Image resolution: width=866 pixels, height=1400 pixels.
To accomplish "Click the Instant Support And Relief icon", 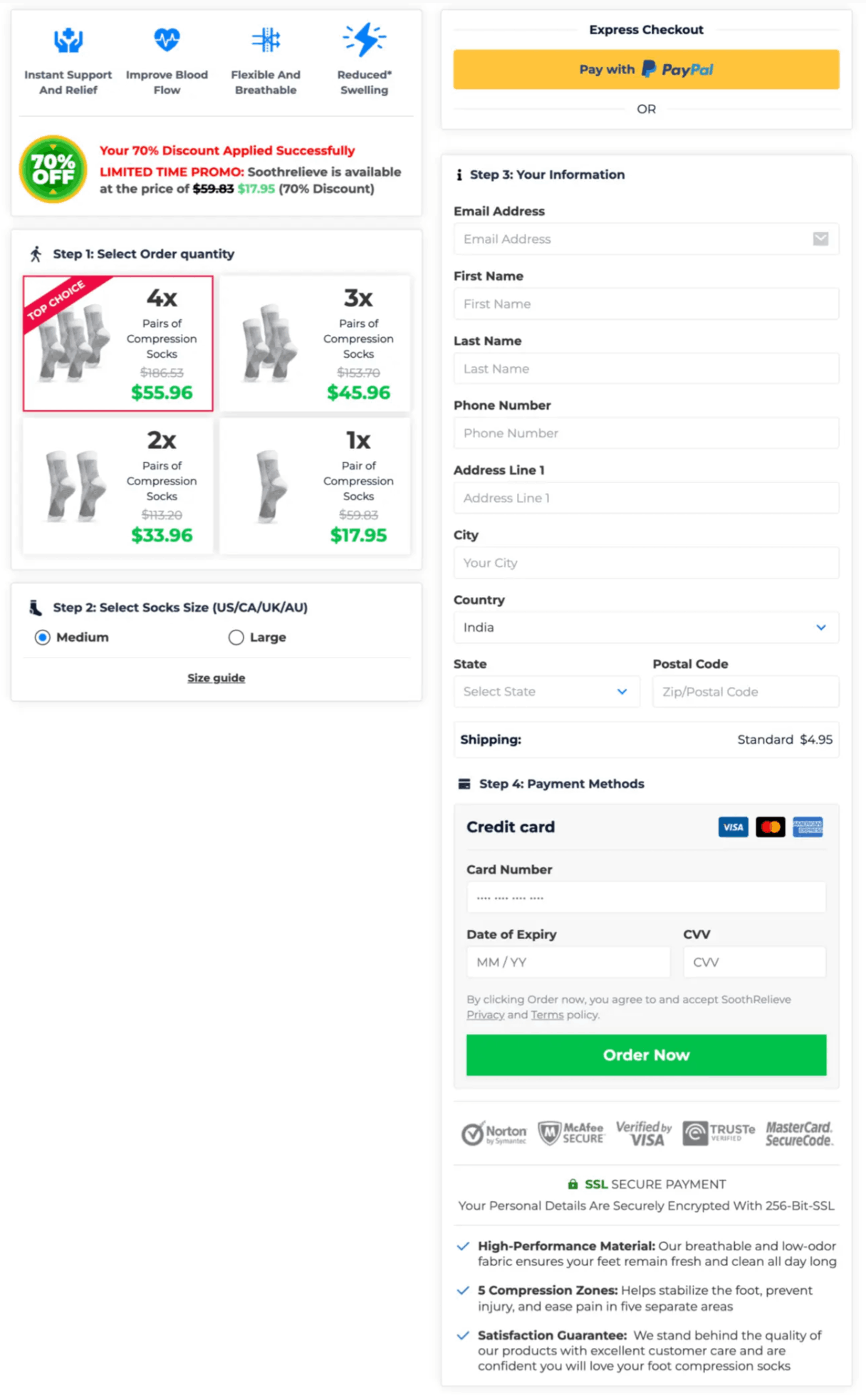I will tap(68, 40).
